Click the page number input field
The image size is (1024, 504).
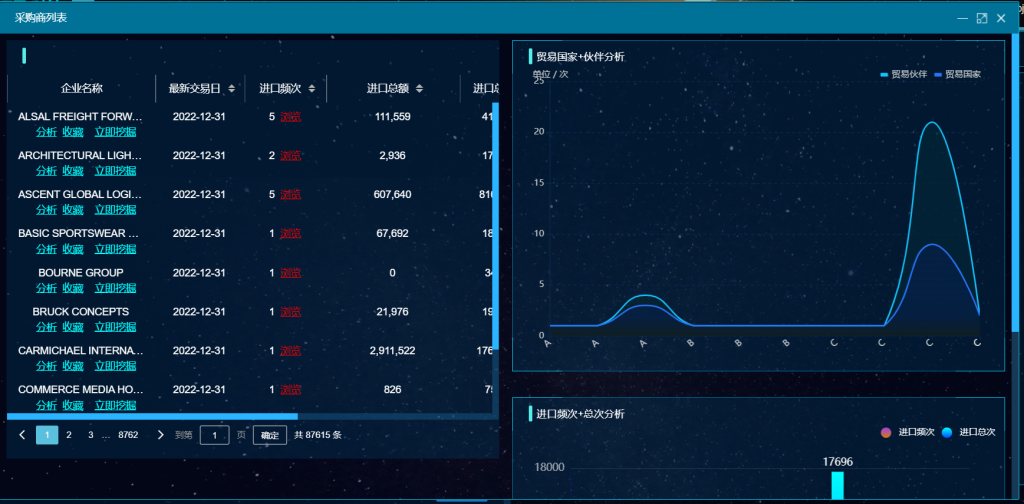click(x=214, y=435)
